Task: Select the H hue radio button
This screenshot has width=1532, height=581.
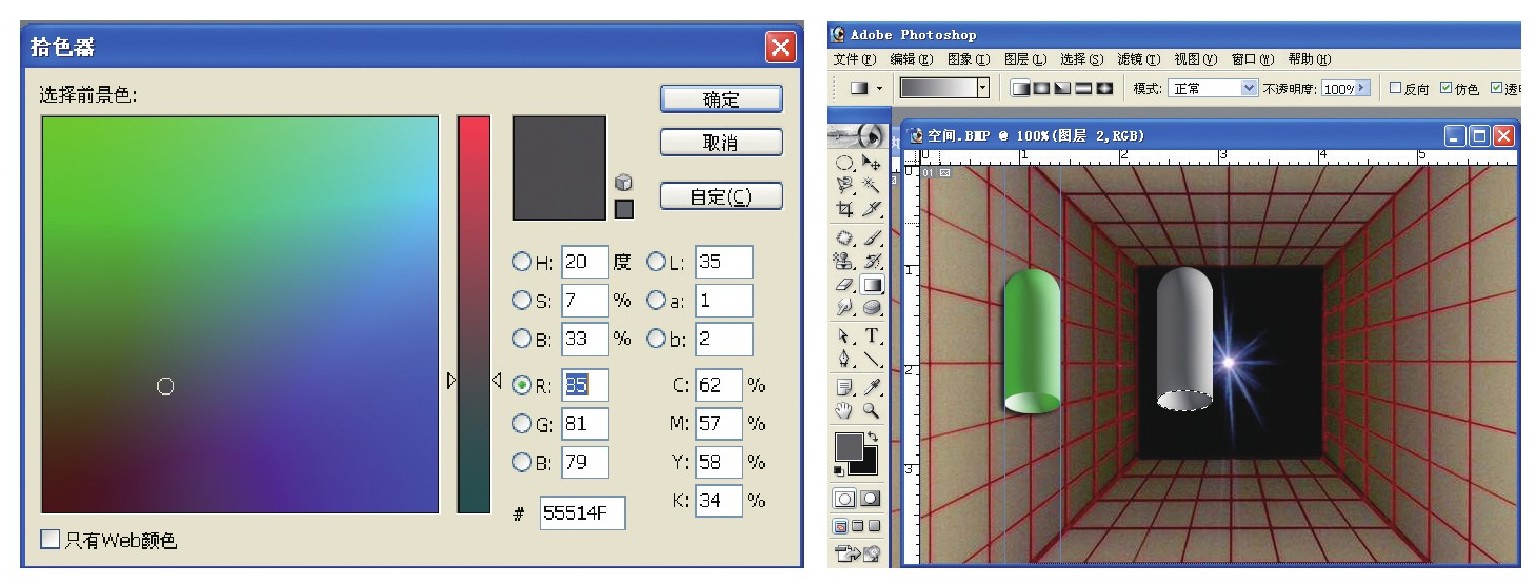Action: click(x=522, y=262)
